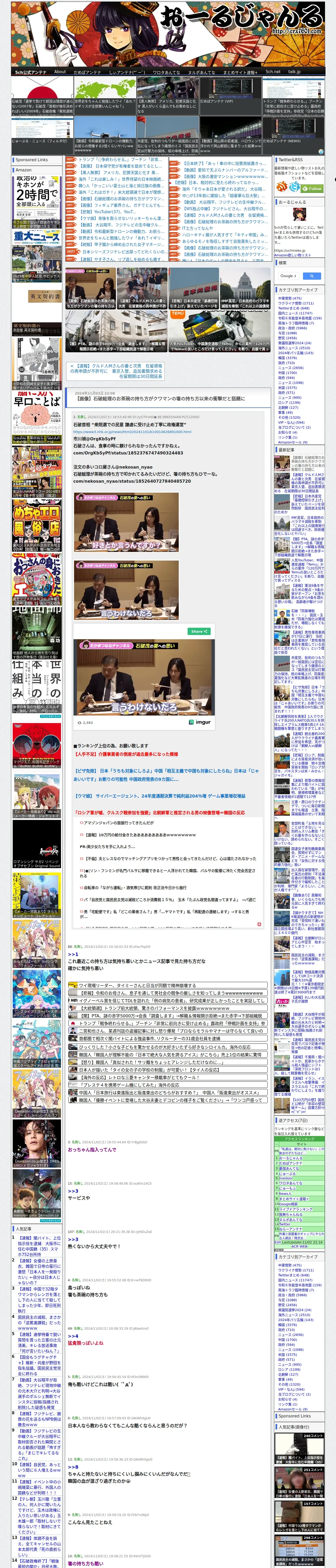Open ranking link 「ロシア軍が嘘、クルスク戦参加を強要」
336x1568 pixels.
[159, 812]
